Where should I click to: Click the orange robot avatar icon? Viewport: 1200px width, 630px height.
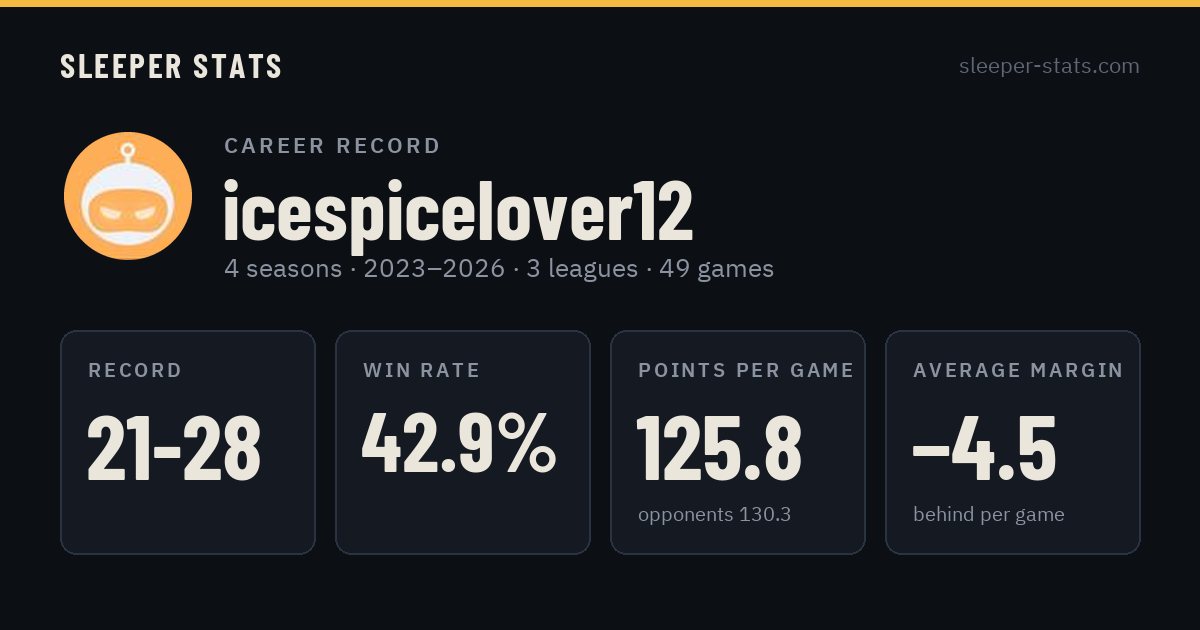click(128, 196)
